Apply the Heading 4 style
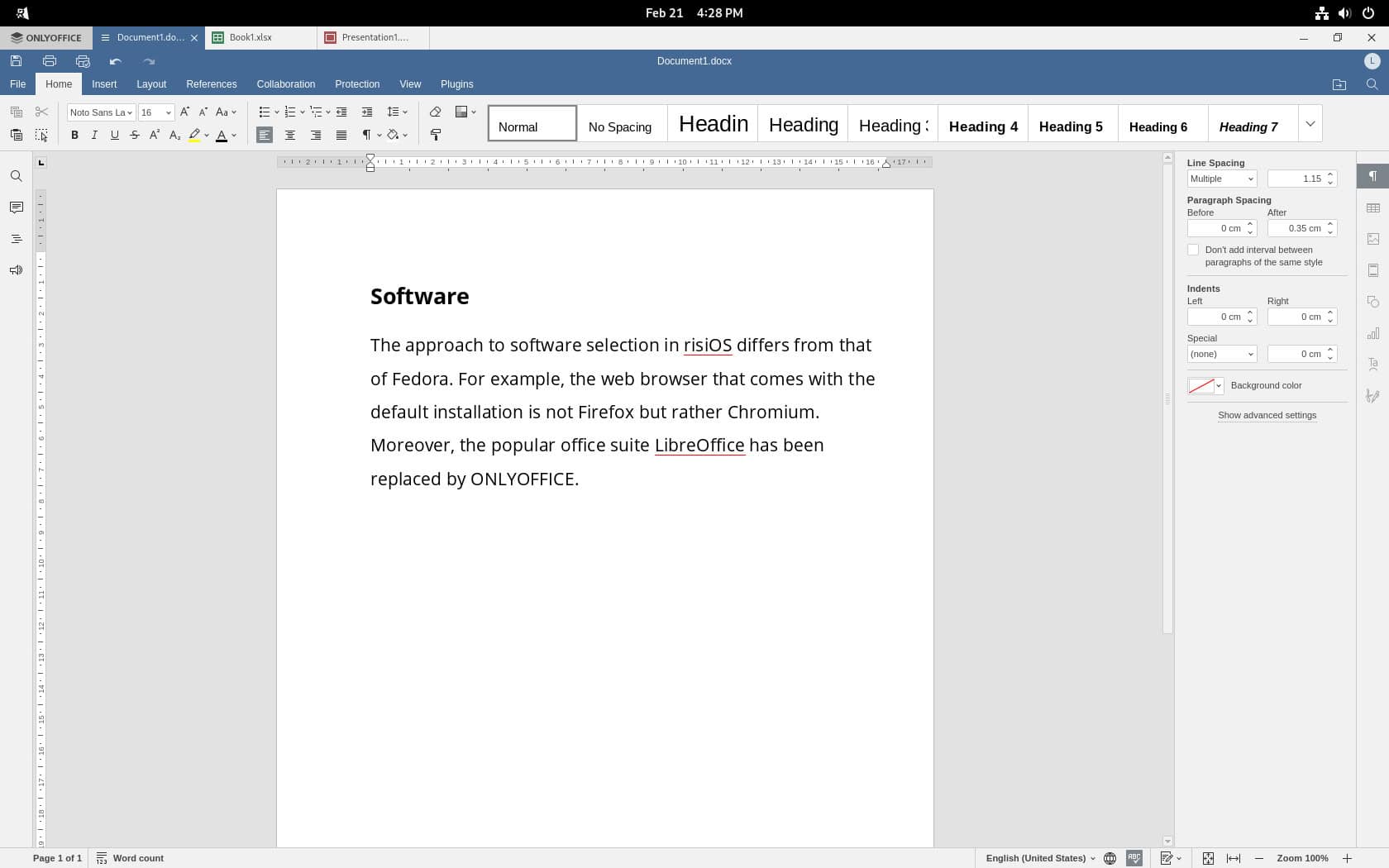This screenshot has height=868, width=1389. click(x=983, y=126)
